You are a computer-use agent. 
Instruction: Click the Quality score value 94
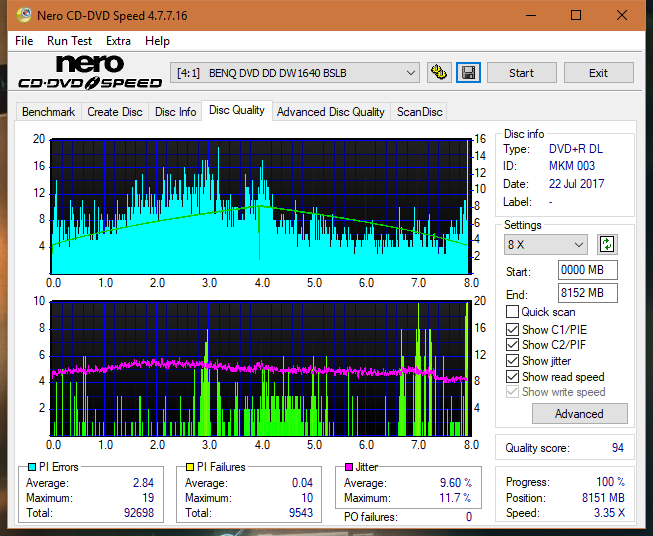[x=618, y=448]
